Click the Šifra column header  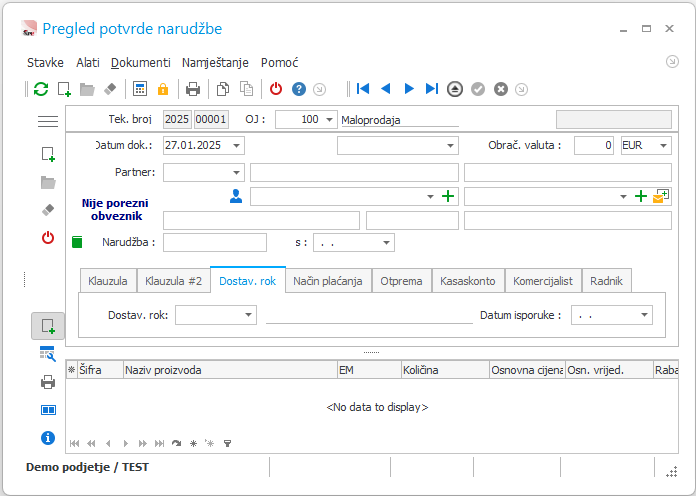click(x=100, y=370)
